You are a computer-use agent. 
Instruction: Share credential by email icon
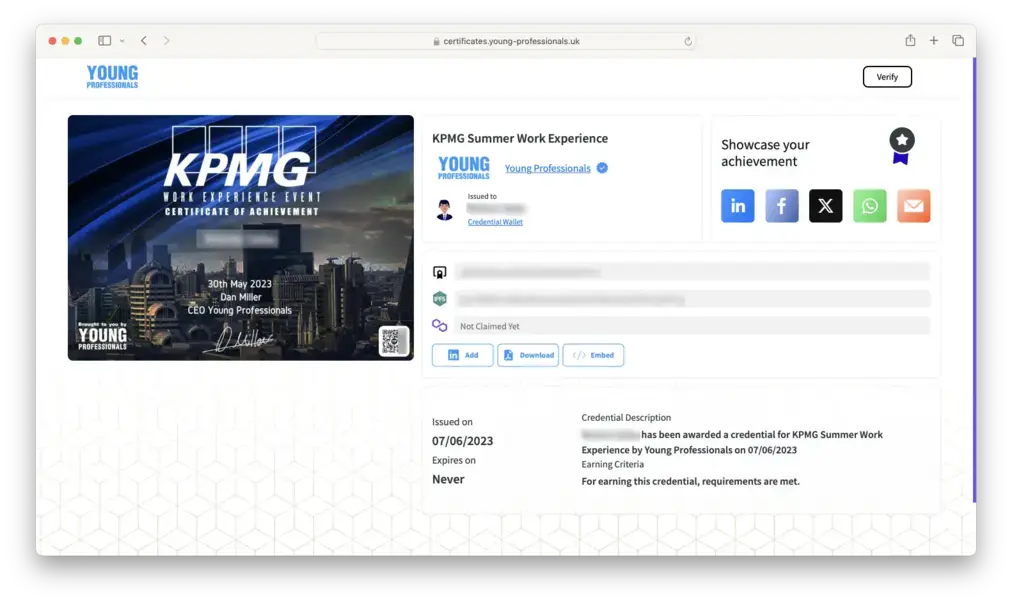click(x=913, y=206)
